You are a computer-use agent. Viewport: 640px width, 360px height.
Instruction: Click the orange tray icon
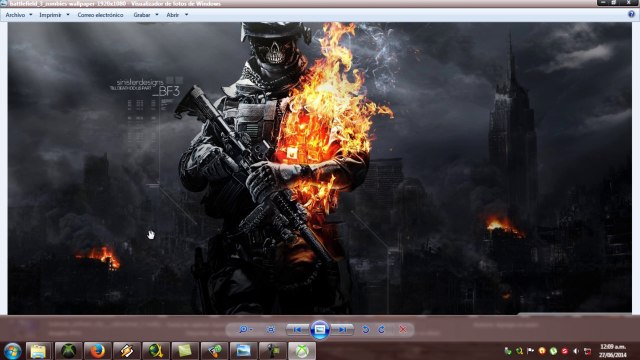[542, 351]
